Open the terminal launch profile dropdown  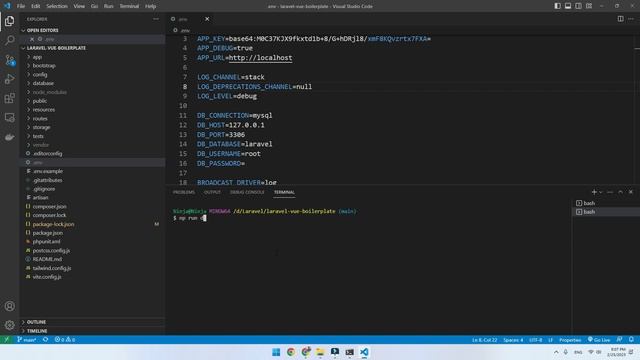(601, 192)
